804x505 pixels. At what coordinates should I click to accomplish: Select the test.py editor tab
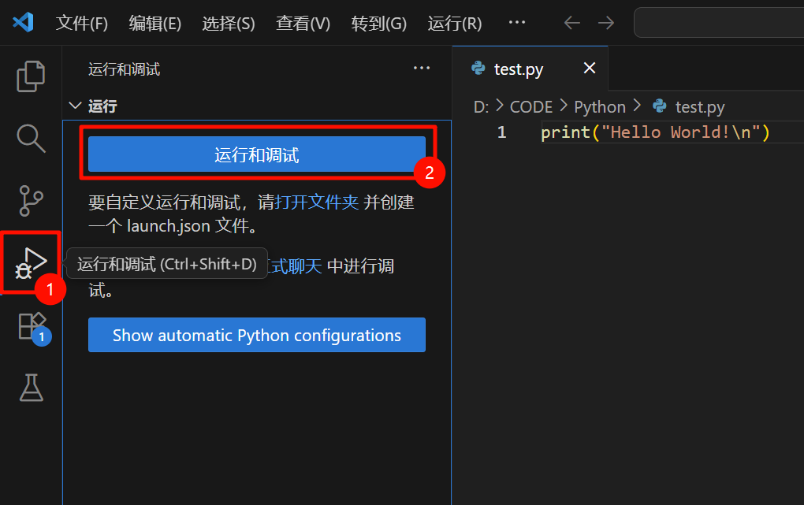coord(530,68)
